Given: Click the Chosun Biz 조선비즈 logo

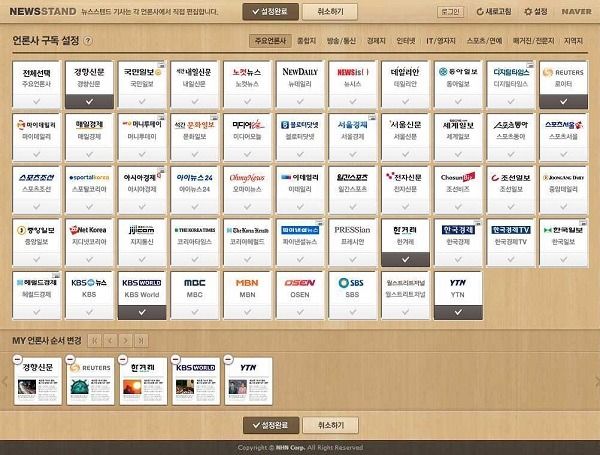Looking at the screenshot, I should point(458,177).
